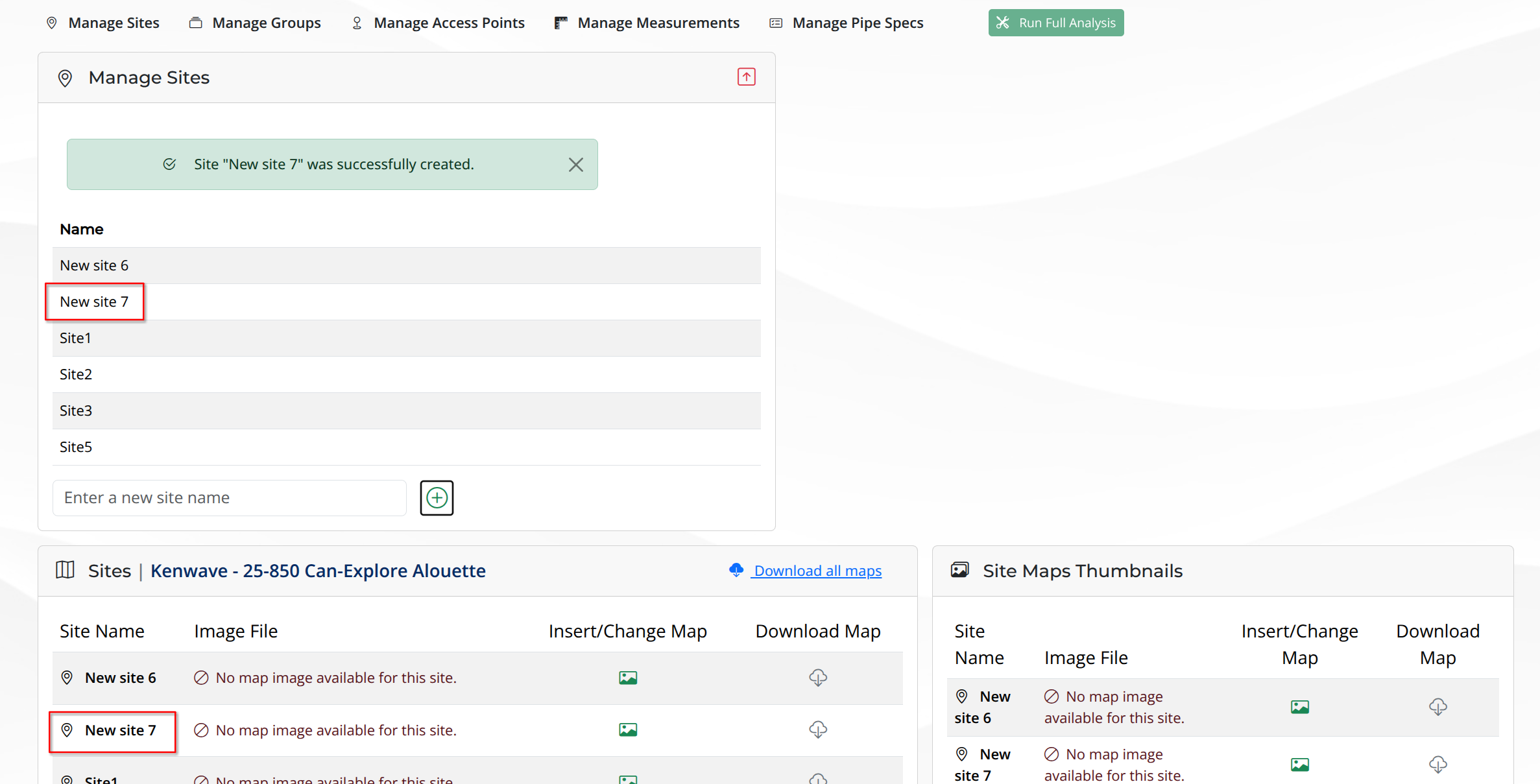Insert map for New site 6 in Thumbnails panel
The image size is (1540, 784).
1300,707
